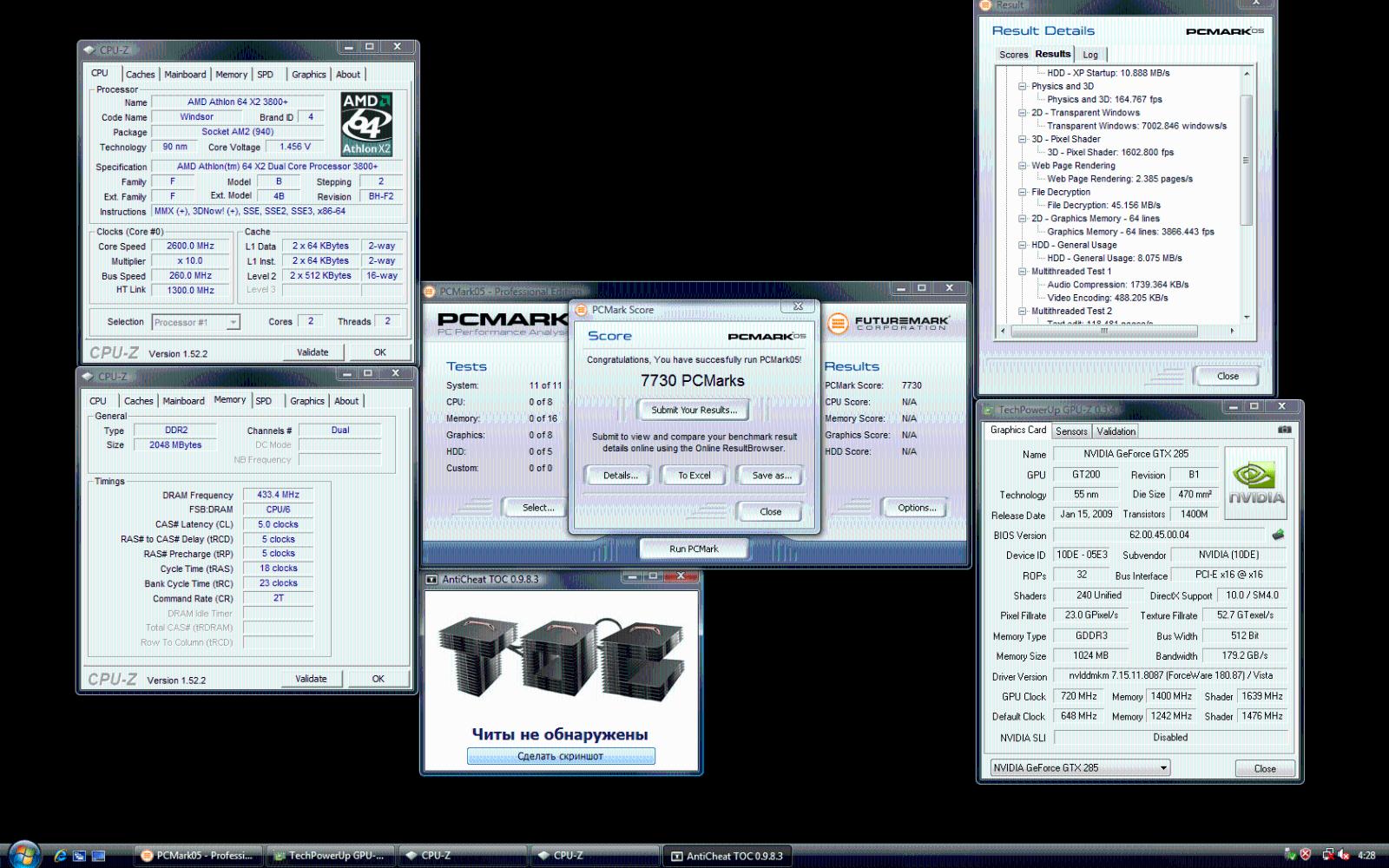1389x868 pixels.
Task: Collapse the Multithreaded Test 1 node
Action: point(1023,272)
